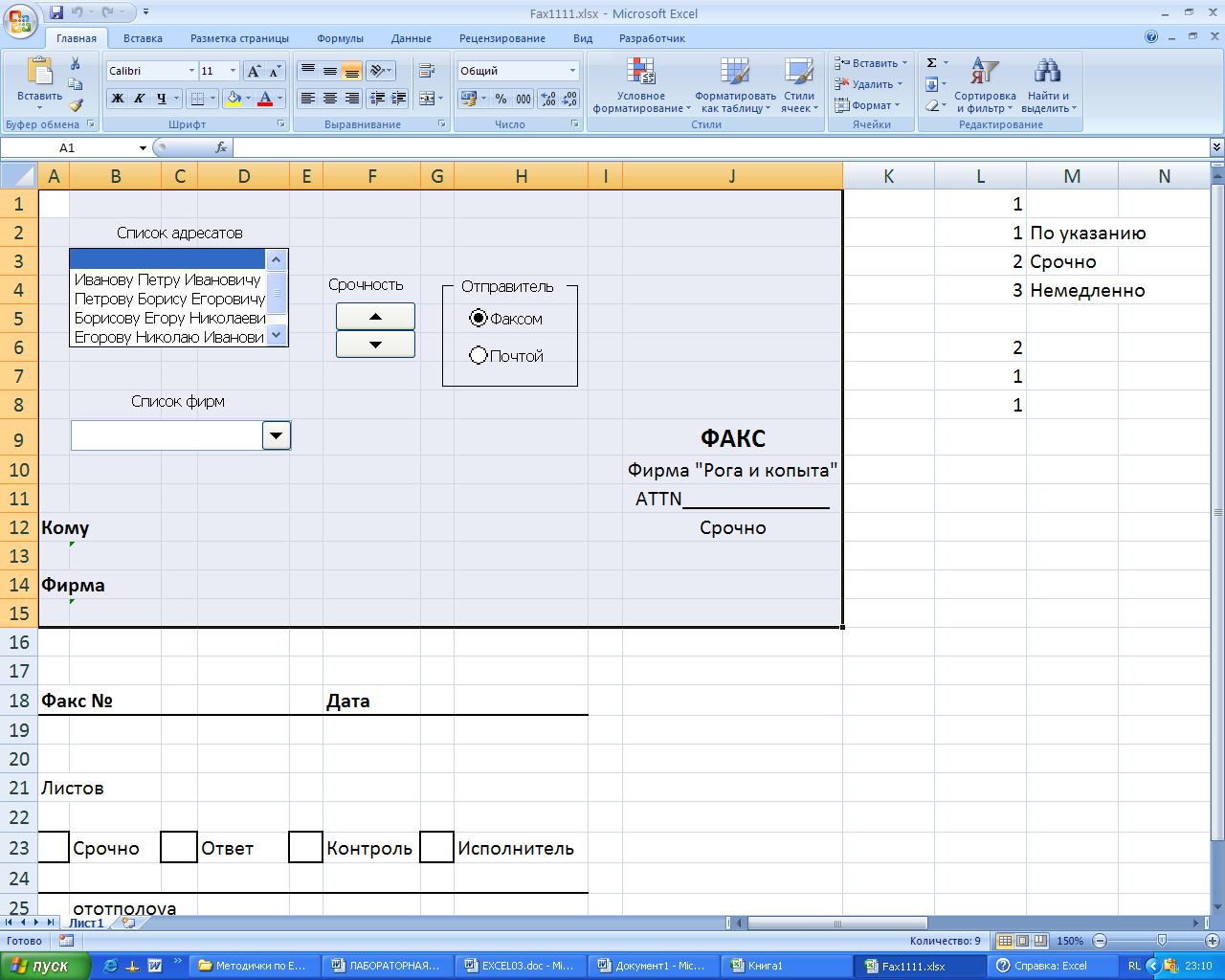Select the Format Painter brush icon
The image size is (1225, 980).
(76, 105)
